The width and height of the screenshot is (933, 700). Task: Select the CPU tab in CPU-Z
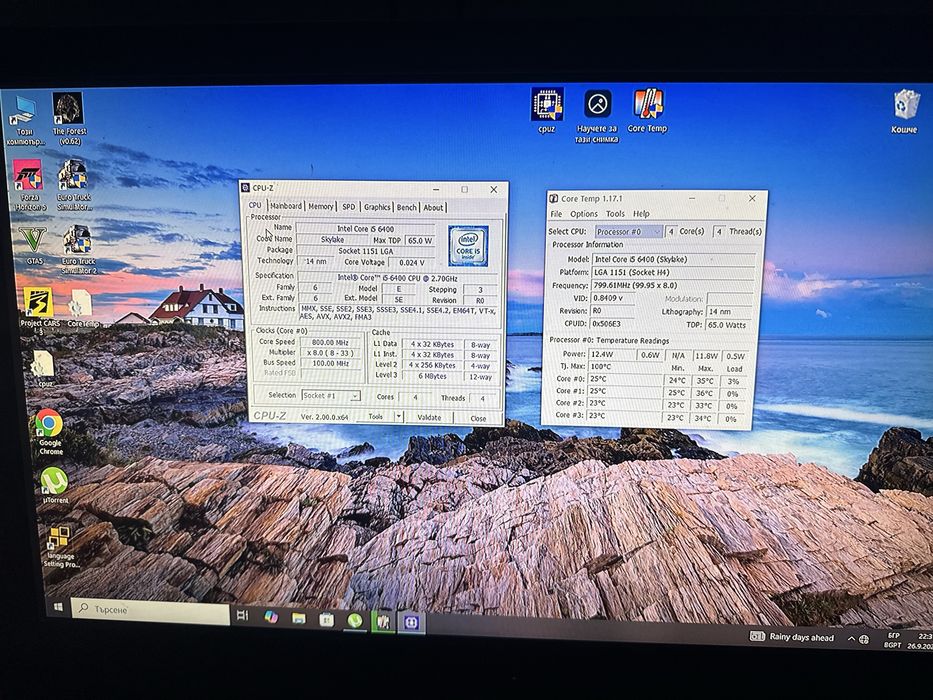pyautogui.click(x=255, y=205)
